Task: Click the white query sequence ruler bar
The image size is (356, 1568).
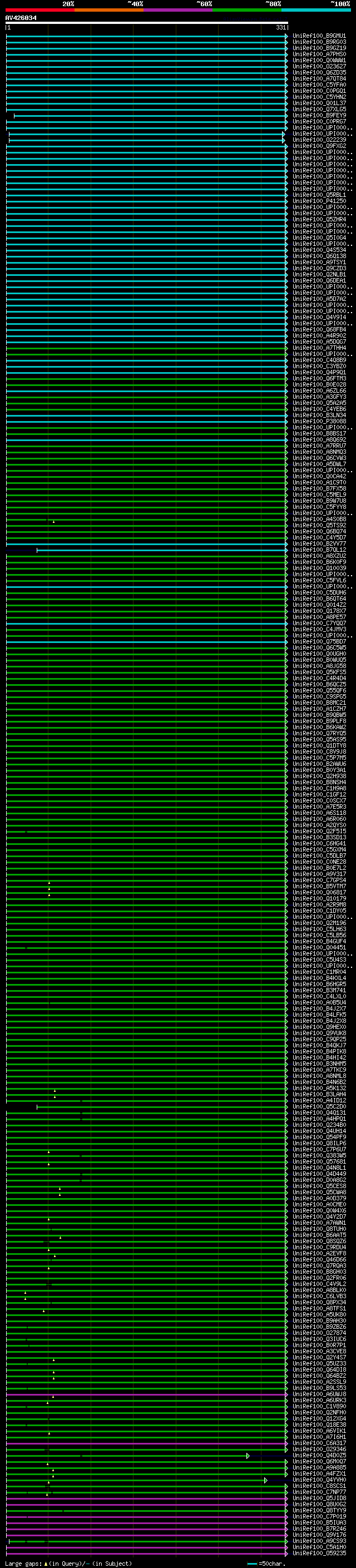Action: [x=147, y=22]
